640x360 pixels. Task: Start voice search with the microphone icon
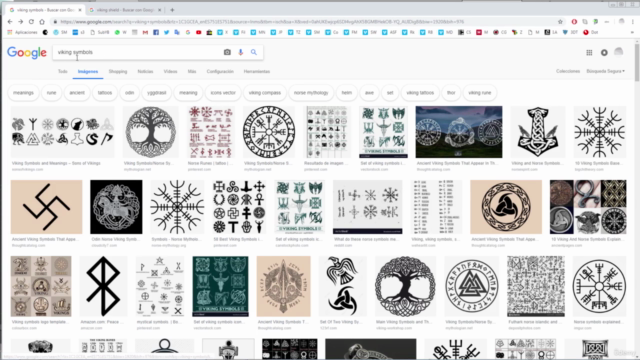pyautogui.click(x=240, y=52)
